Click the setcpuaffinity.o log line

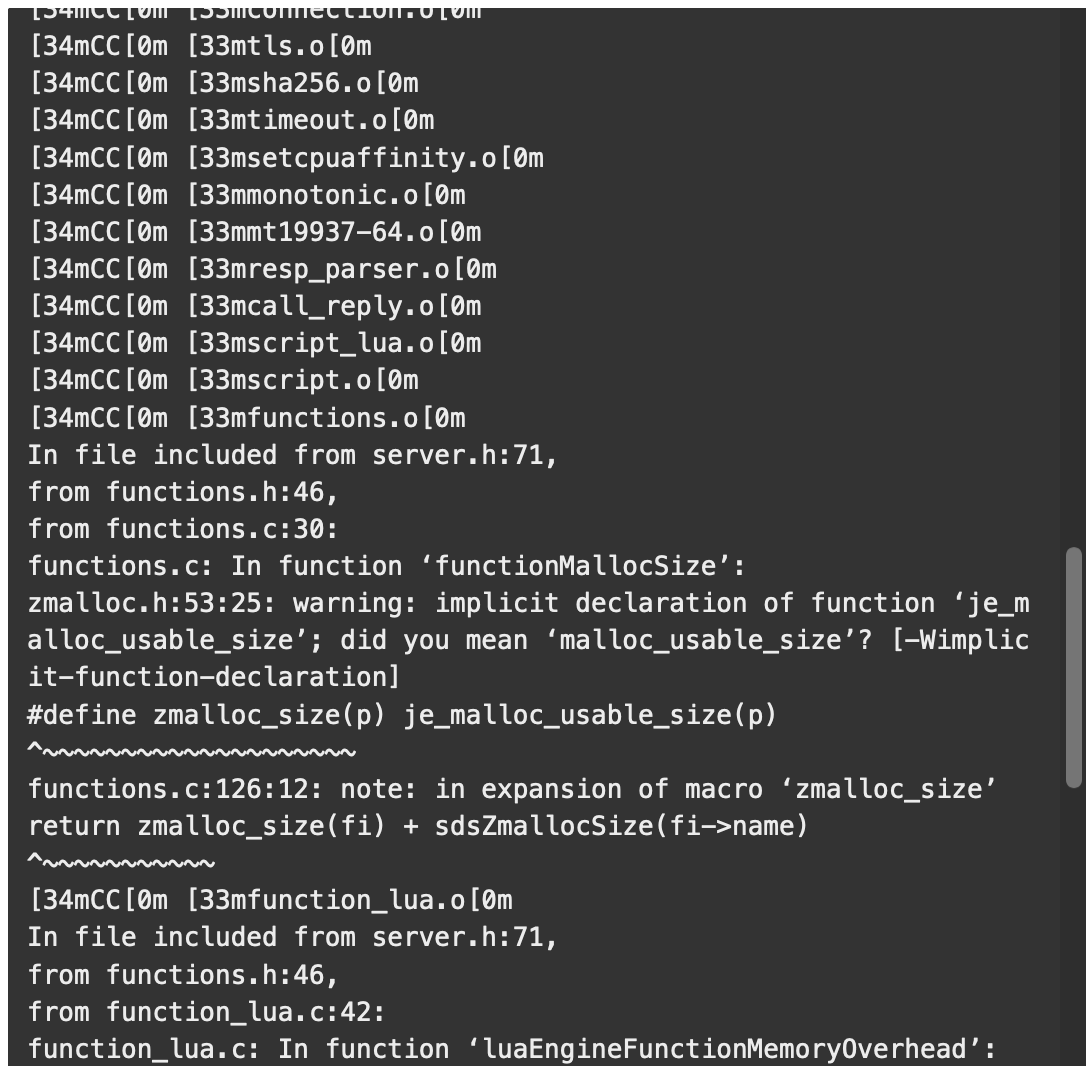point(286,158)
